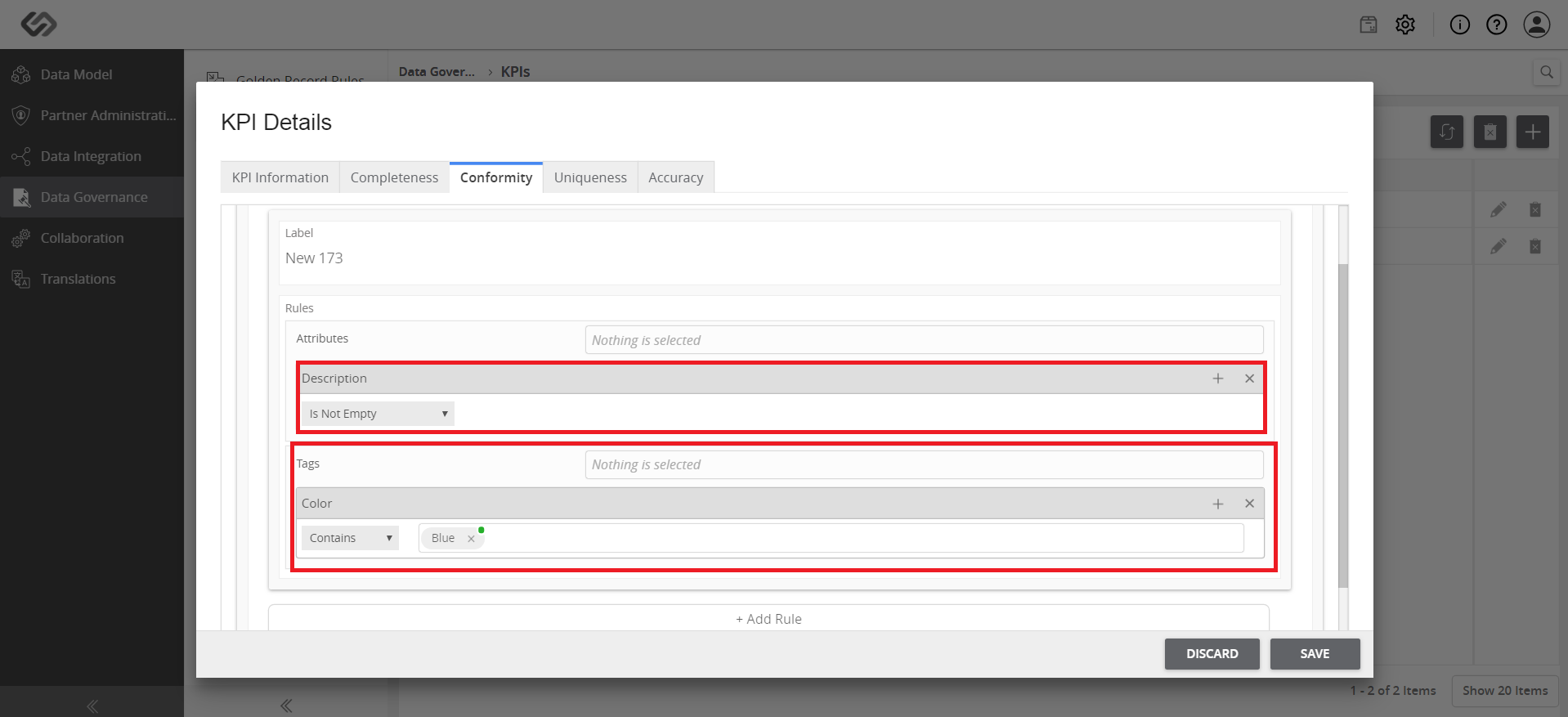Click the KPIs breadcrumb
The image size is (1568, 717).
tap(515, 72)
